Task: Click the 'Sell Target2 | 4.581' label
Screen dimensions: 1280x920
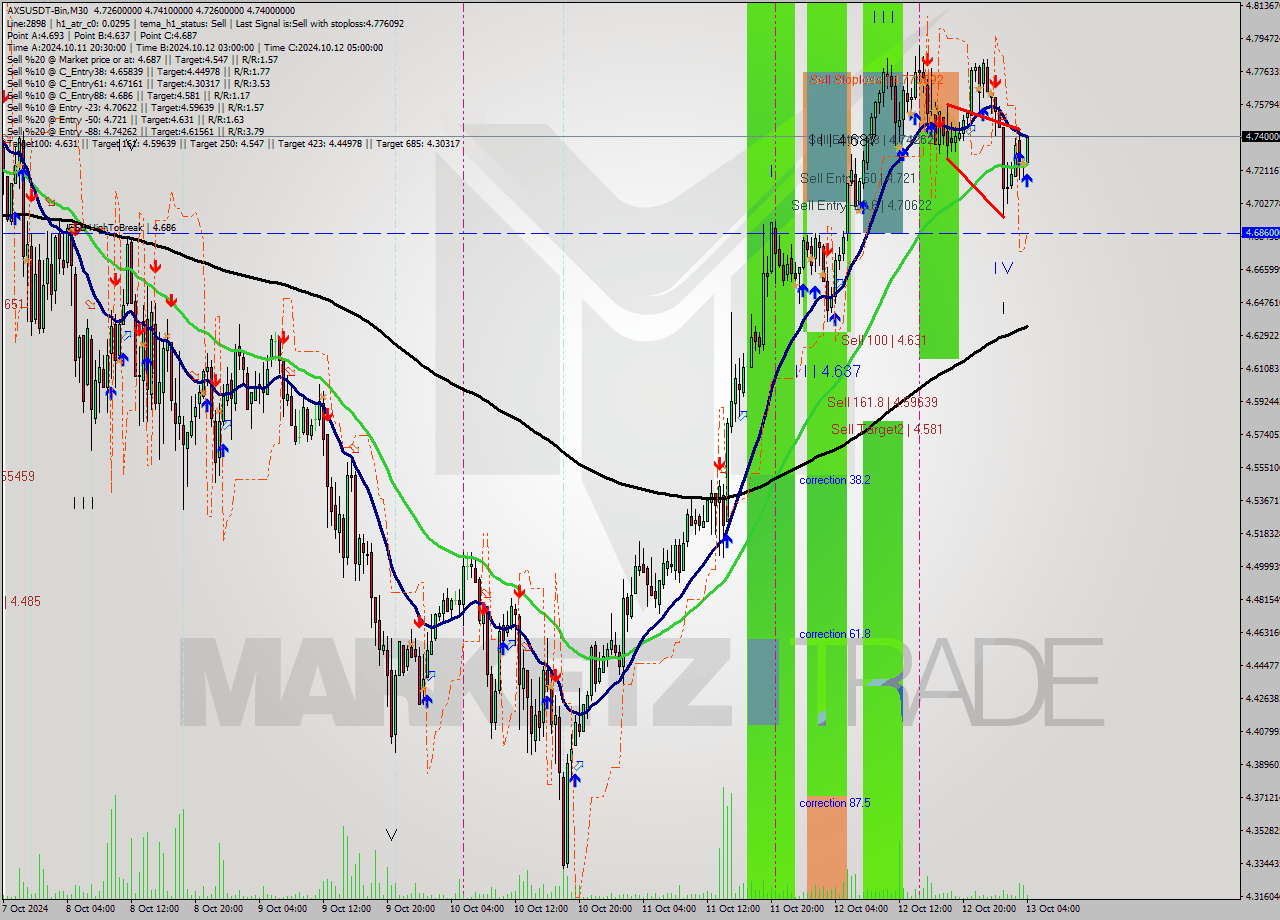Action: (x=886, y=429)
